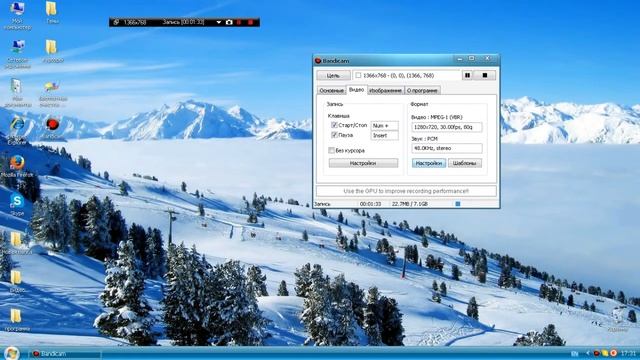Image resolution: width=640 pixels, height=360 pixels.
Task: Open the Изображения tab
Action: tap(385, 91)
